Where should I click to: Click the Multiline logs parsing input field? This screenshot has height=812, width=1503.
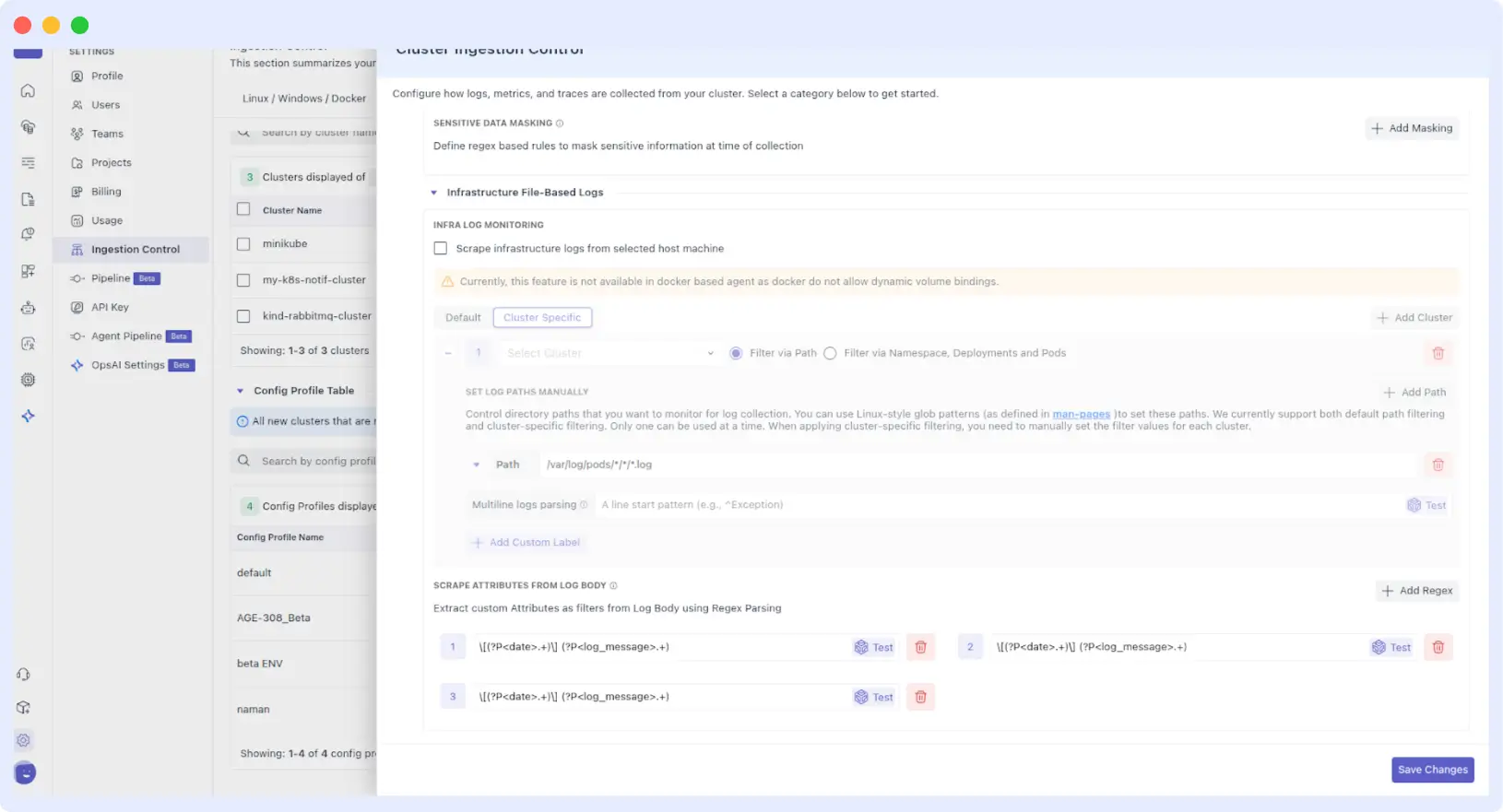(996, 505)
